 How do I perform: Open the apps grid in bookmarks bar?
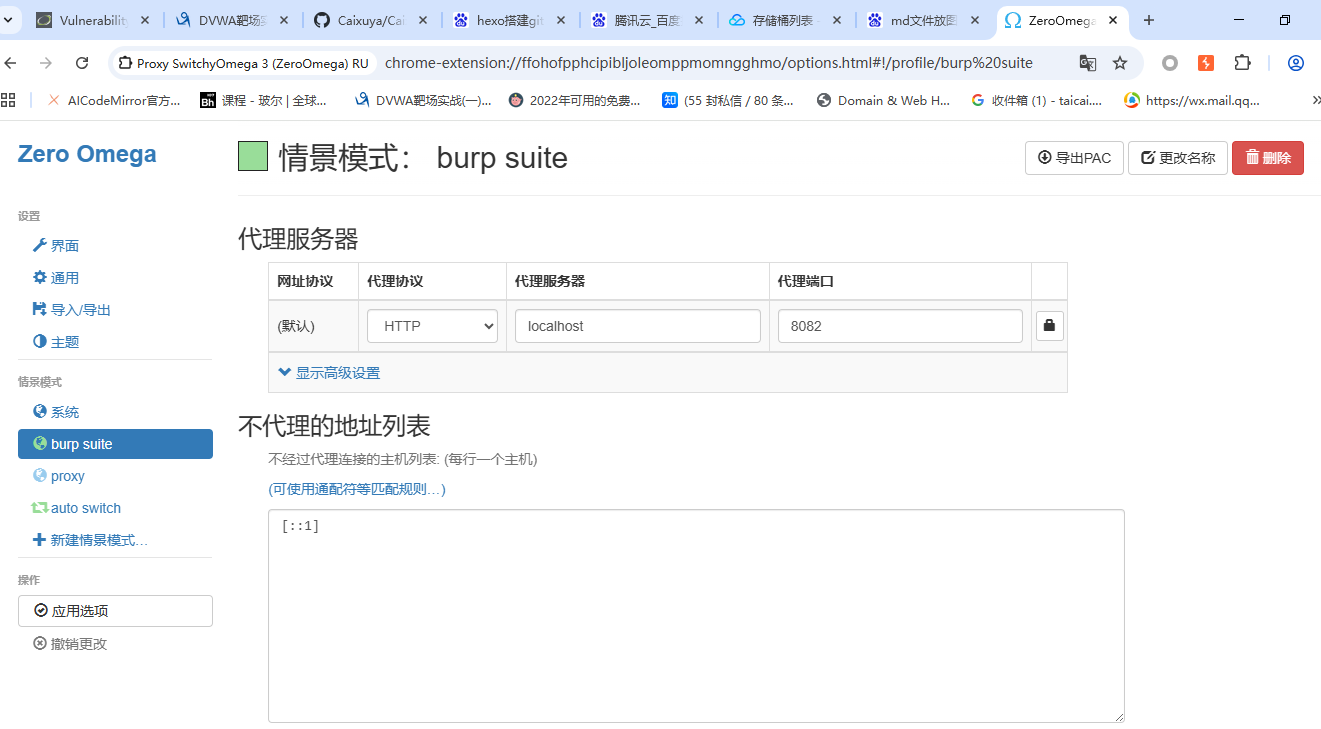click(x=9, y=100)
